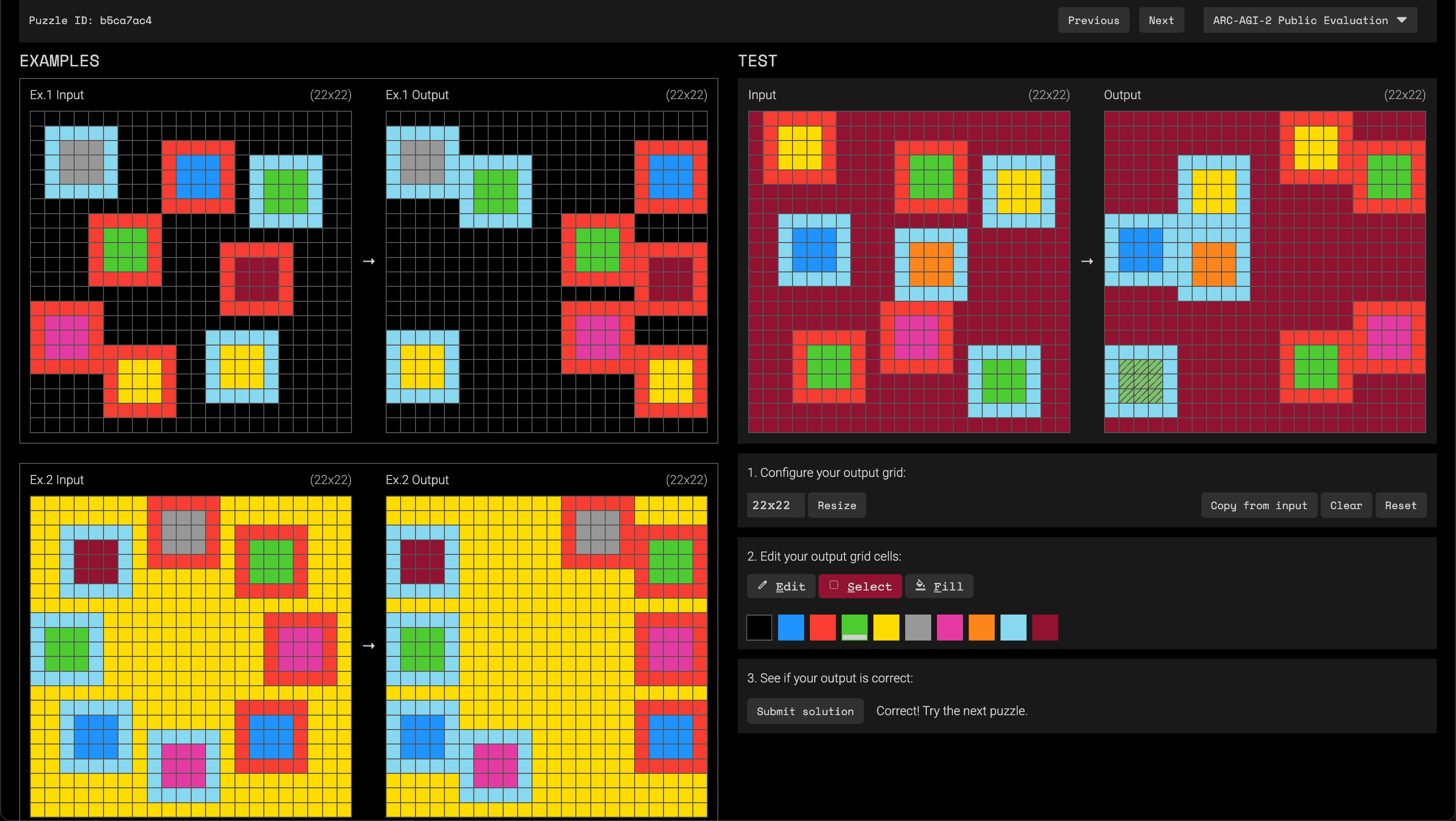Choose the Fill bucket tool
Screen dimensions: 1456x821
pyautogui.click(x=939, y=586)
